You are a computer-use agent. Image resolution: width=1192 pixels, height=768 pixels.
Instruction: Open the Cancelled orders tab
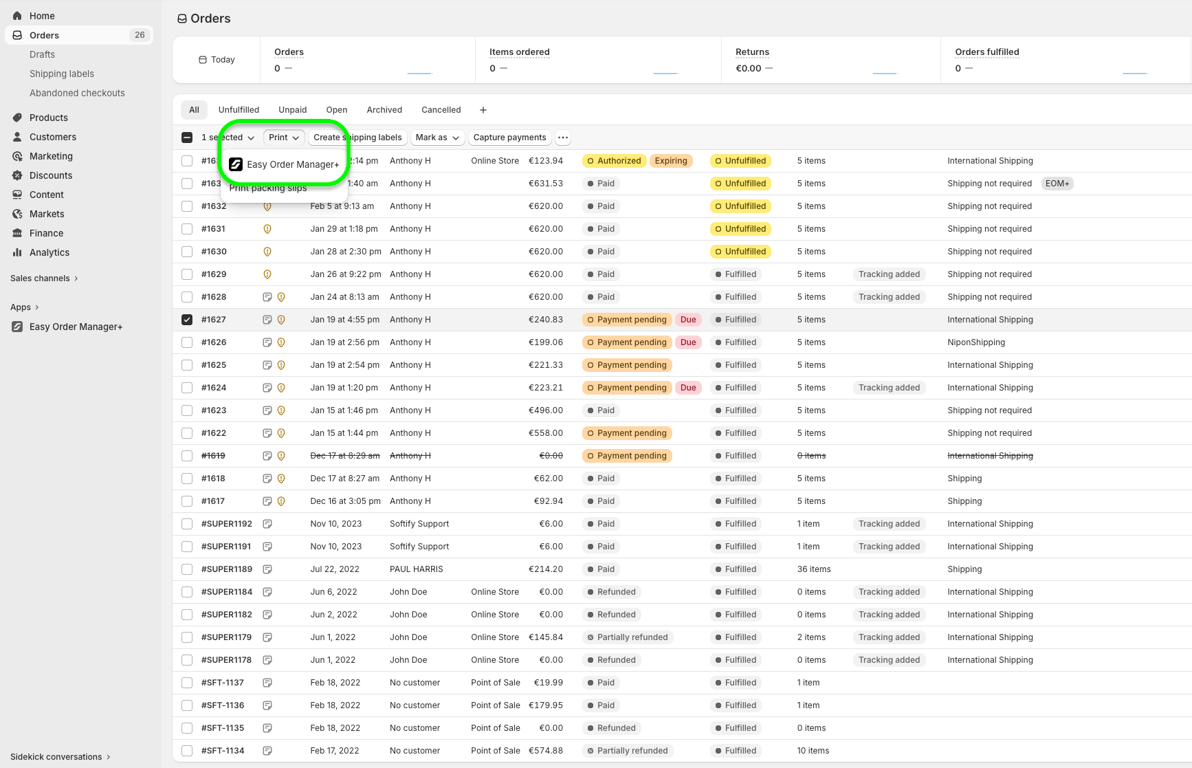coord(441,110)
